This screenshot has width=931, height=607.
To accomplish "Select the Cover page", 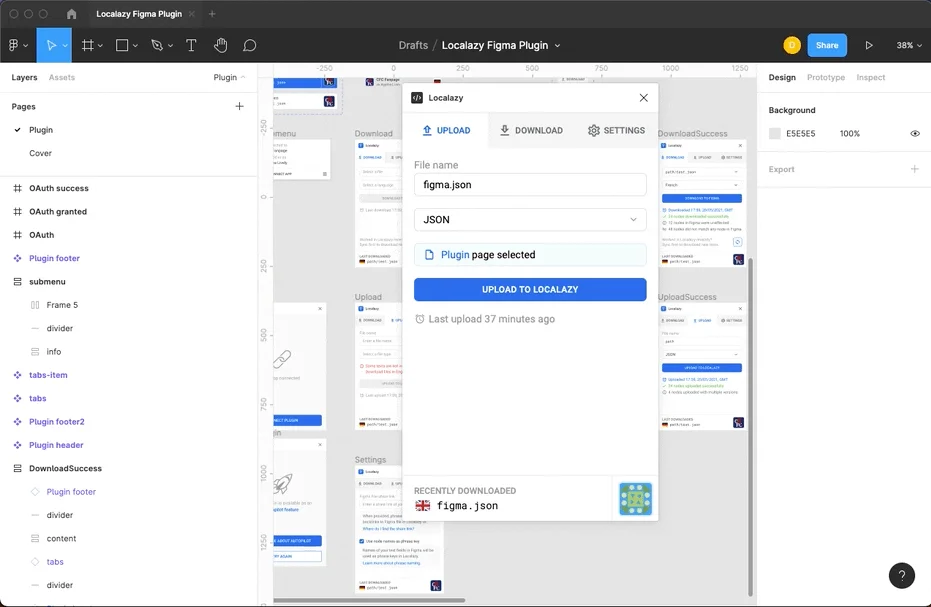I will [x=40, y=153].
